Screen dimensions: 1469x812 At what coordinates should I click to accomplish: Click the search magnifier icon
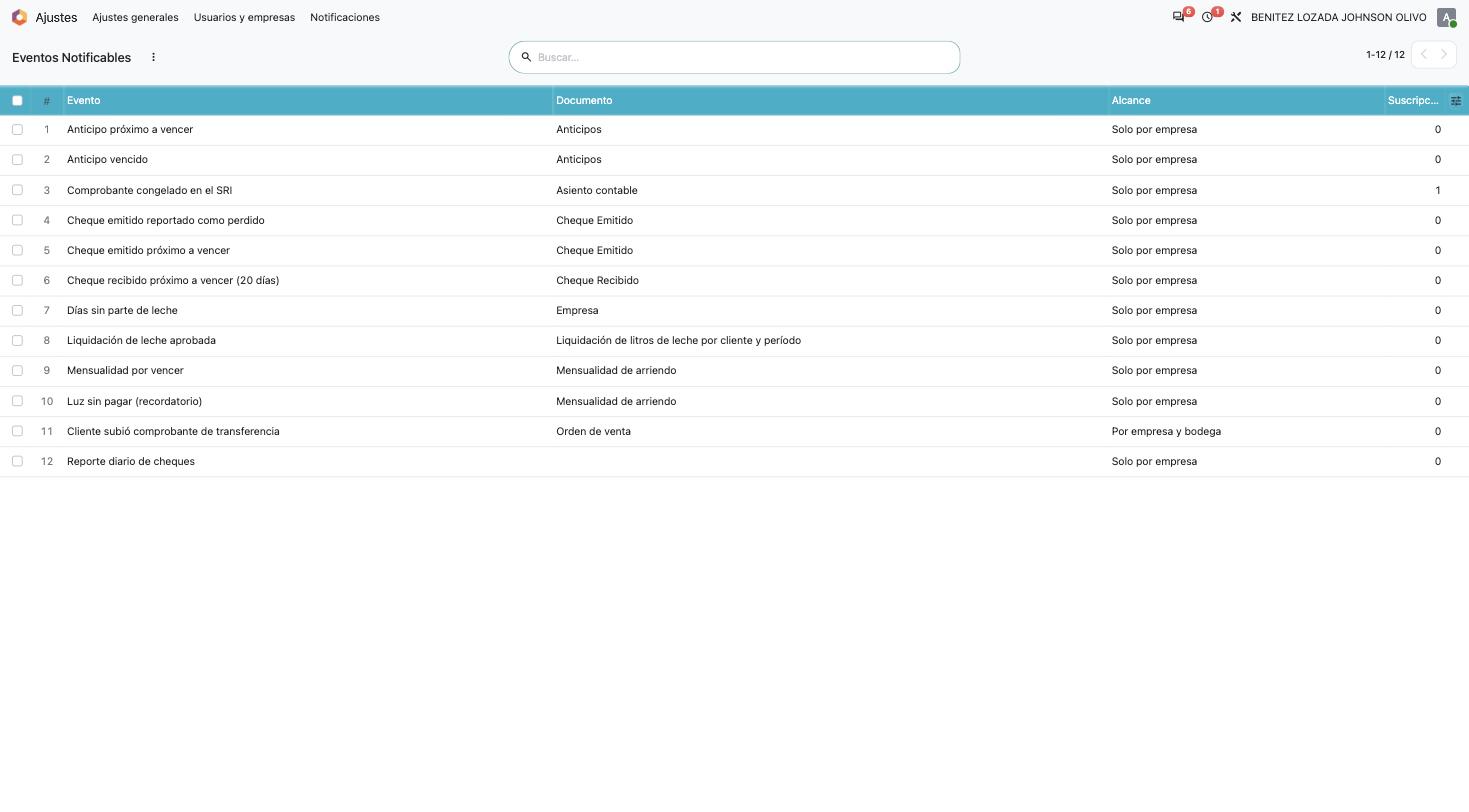[526, 57]
